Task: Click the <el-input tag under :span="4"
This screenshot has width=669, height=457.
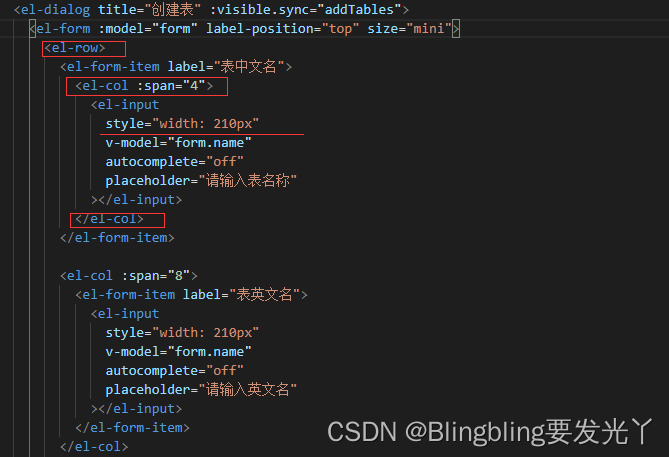Action: click(125, 105)
